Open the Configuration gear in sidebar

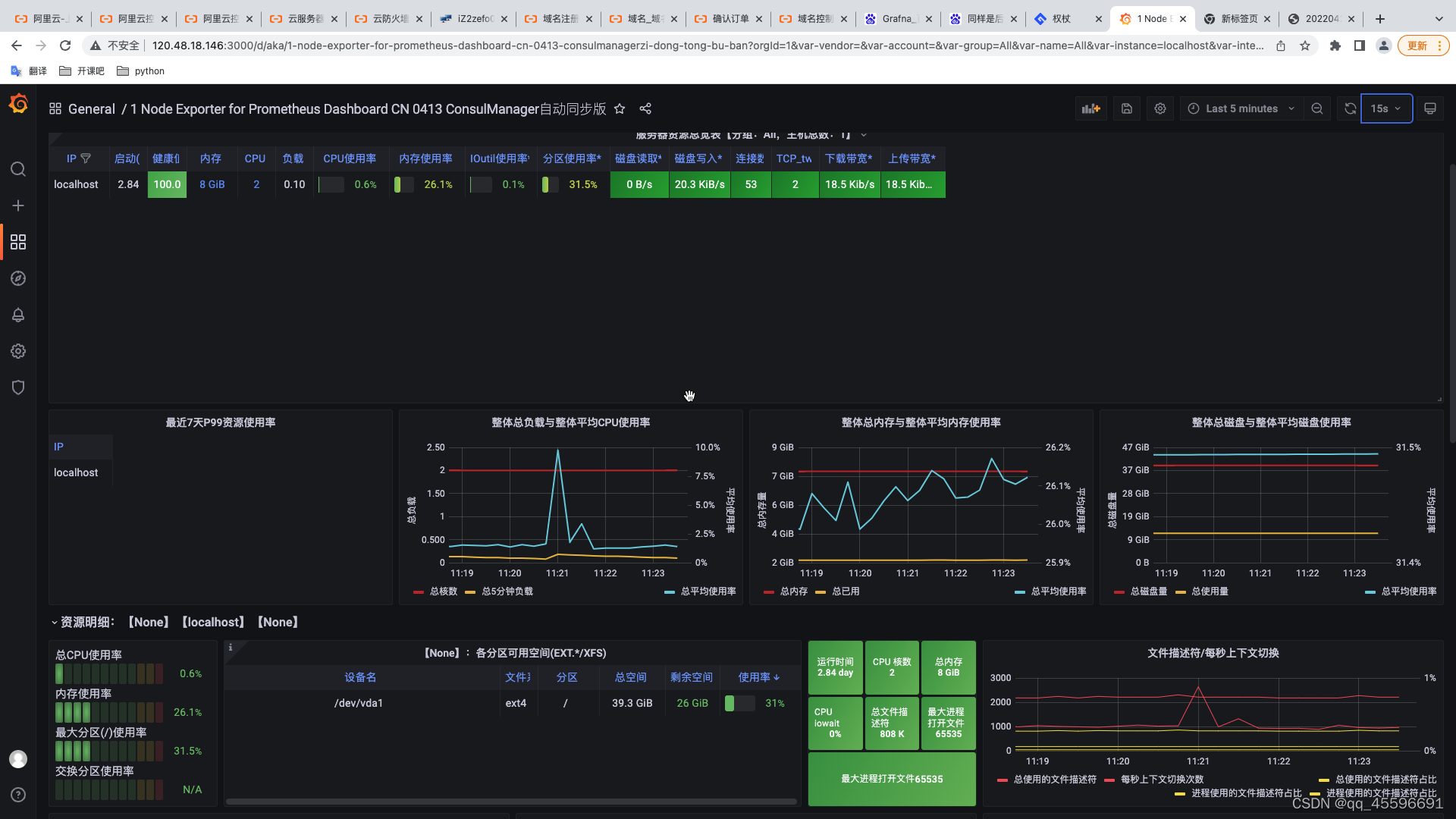(x=18, y=351)
